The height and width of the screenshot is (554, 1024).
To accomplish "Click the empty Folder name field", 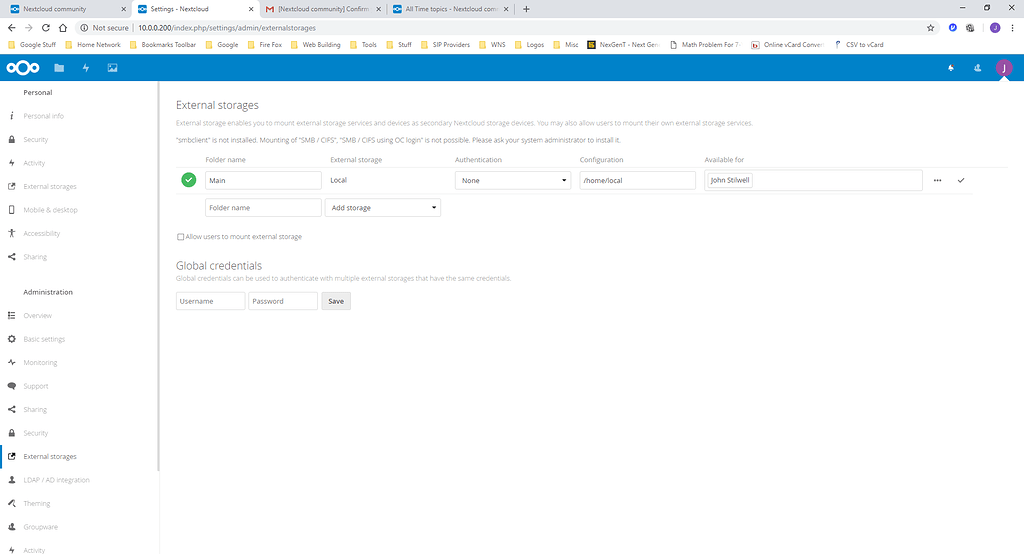I will coord(263,208).
